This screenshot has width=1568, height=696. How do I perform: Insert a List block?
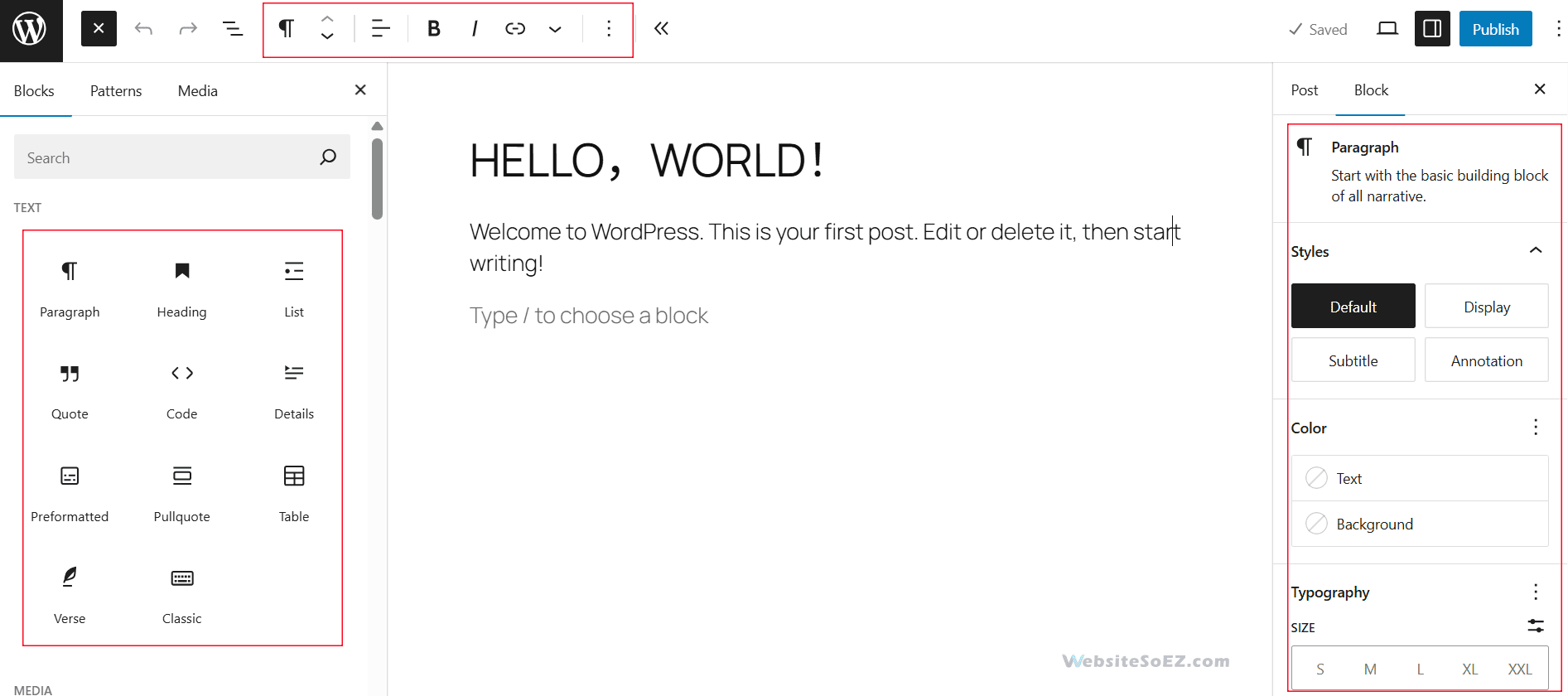tap(294, 288)
